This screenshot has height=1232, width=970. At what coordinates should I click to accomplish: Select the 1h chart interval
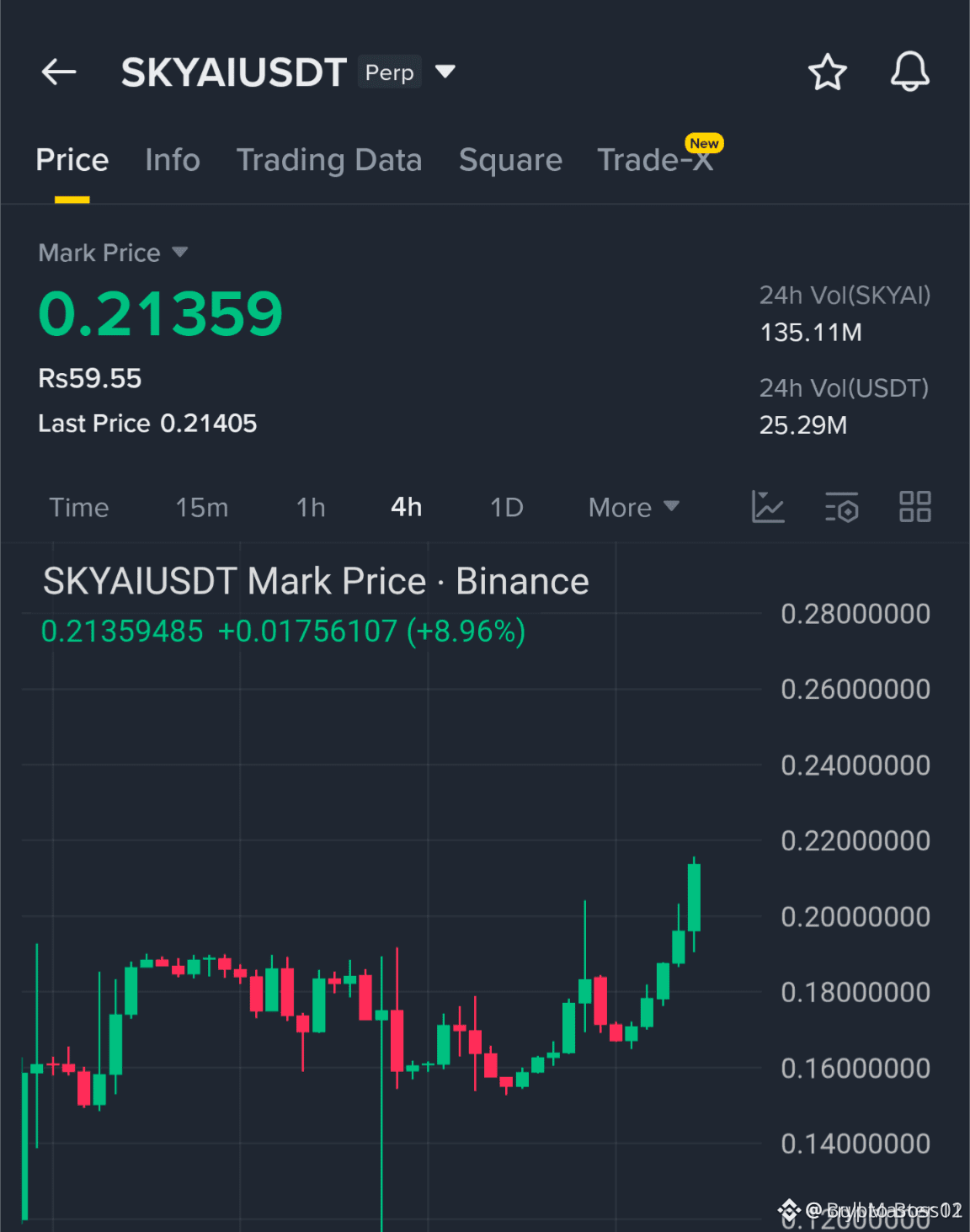tap(311, 507)
